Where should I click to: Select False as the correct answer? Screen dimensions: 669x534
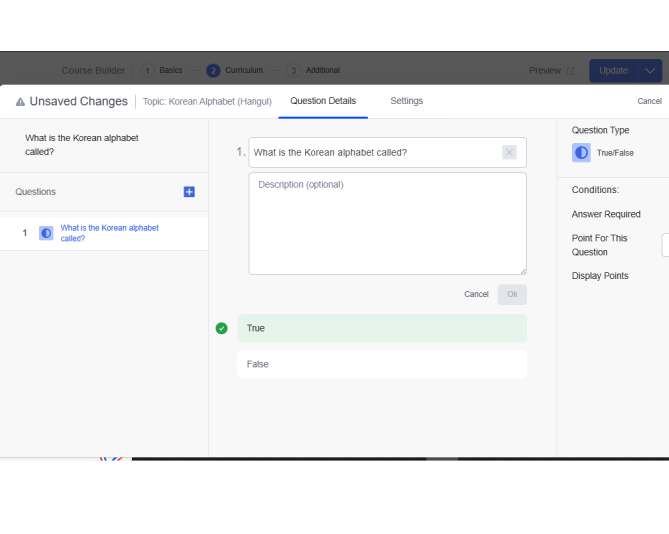381,364
